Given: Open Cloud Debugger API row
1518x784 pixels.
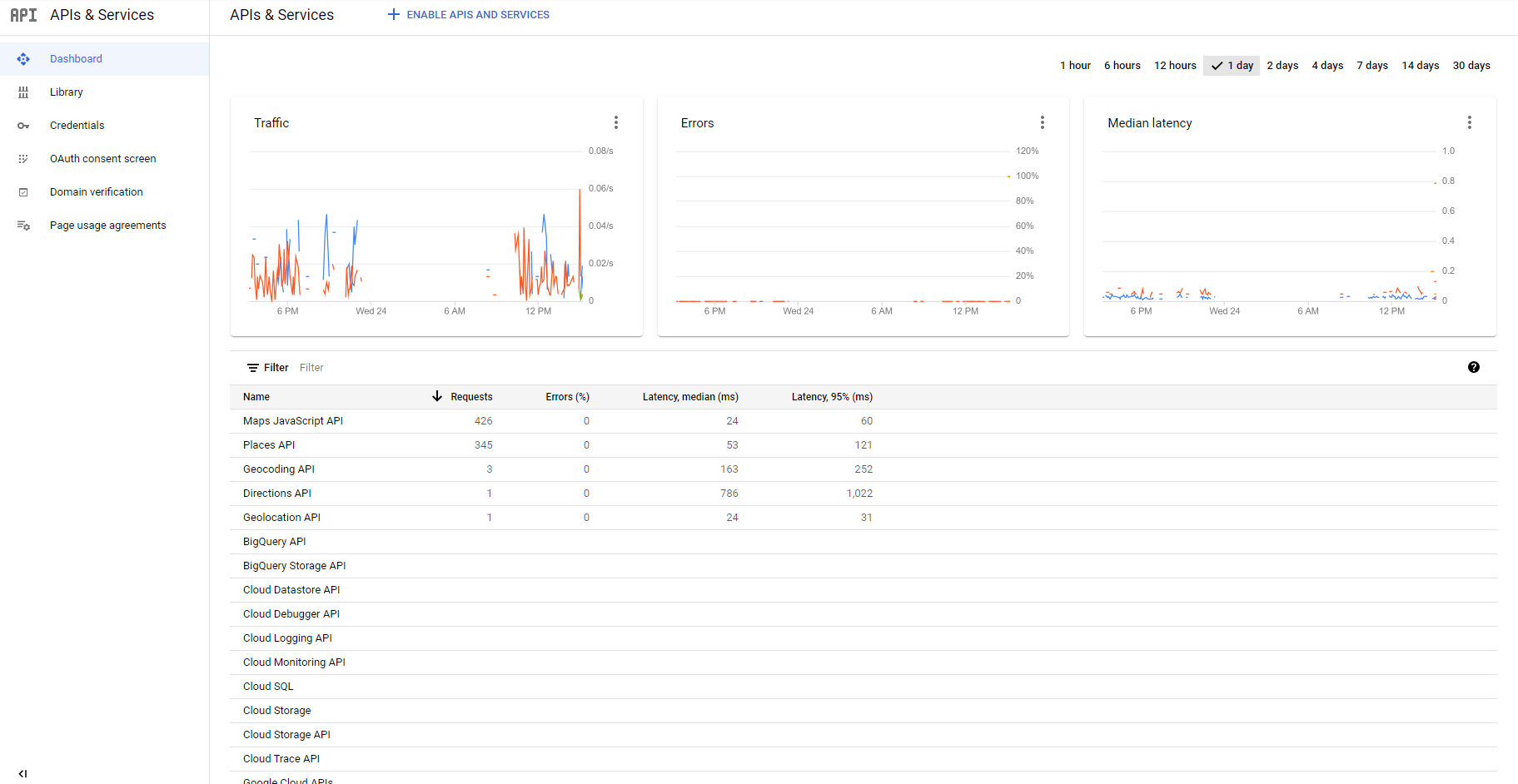Looking at the screenshot, I should (864, 614).
